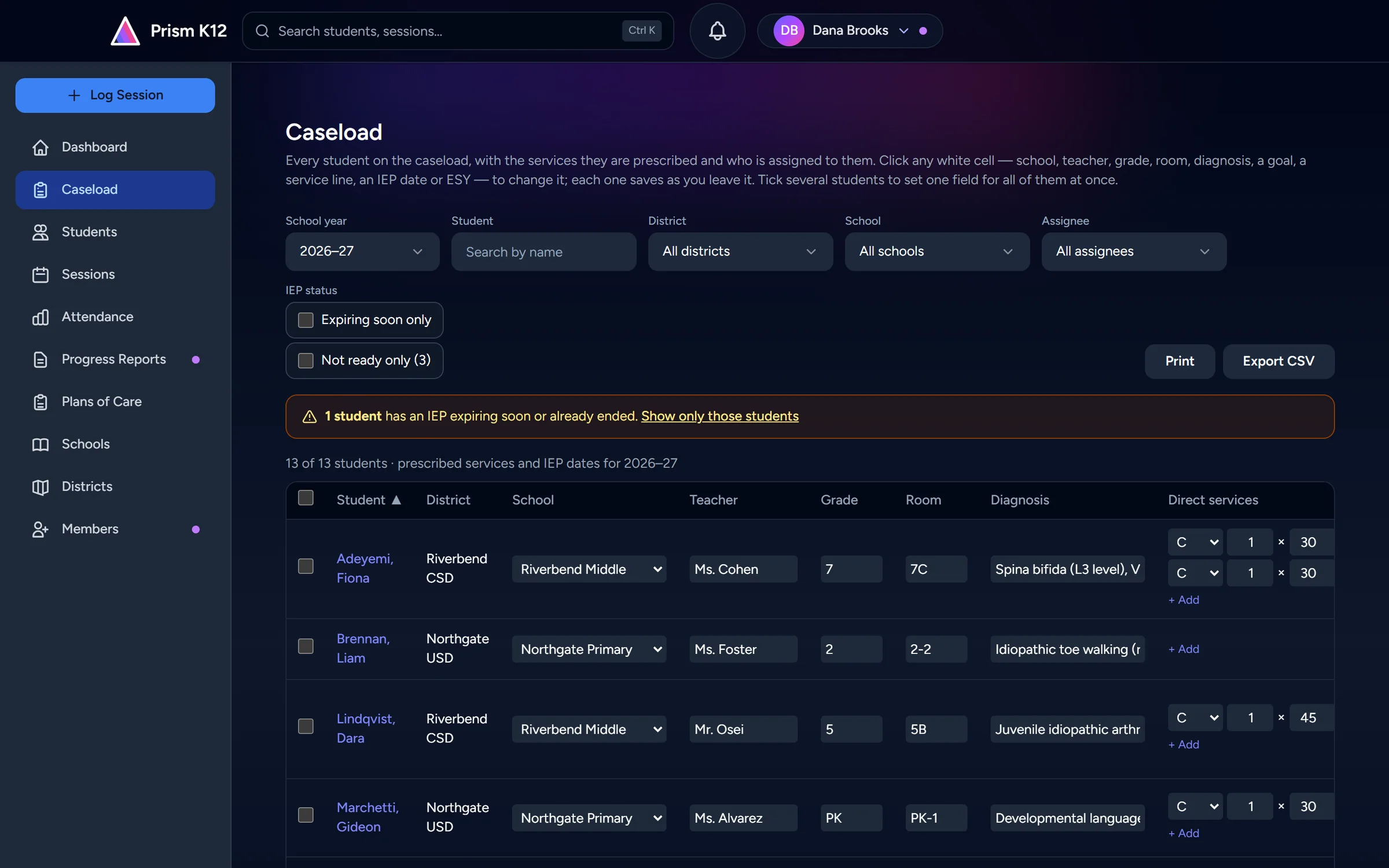
Task: Select Brennan, Liam row checkbox
Action: click(x=306, y=646)
